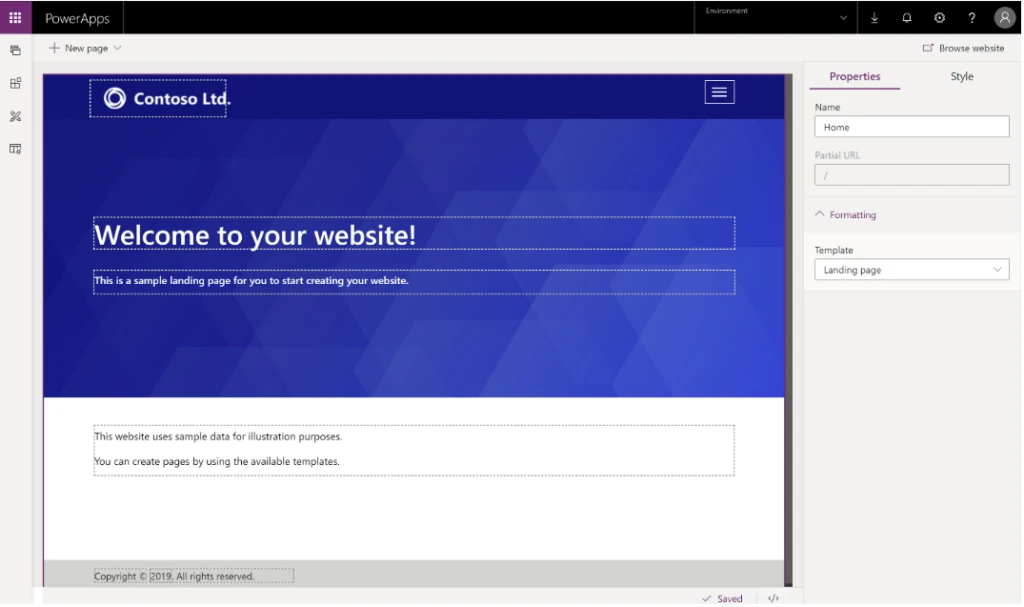Open the source code editor icon
This screenshot has width=1024, height=607.
[773, 598]
